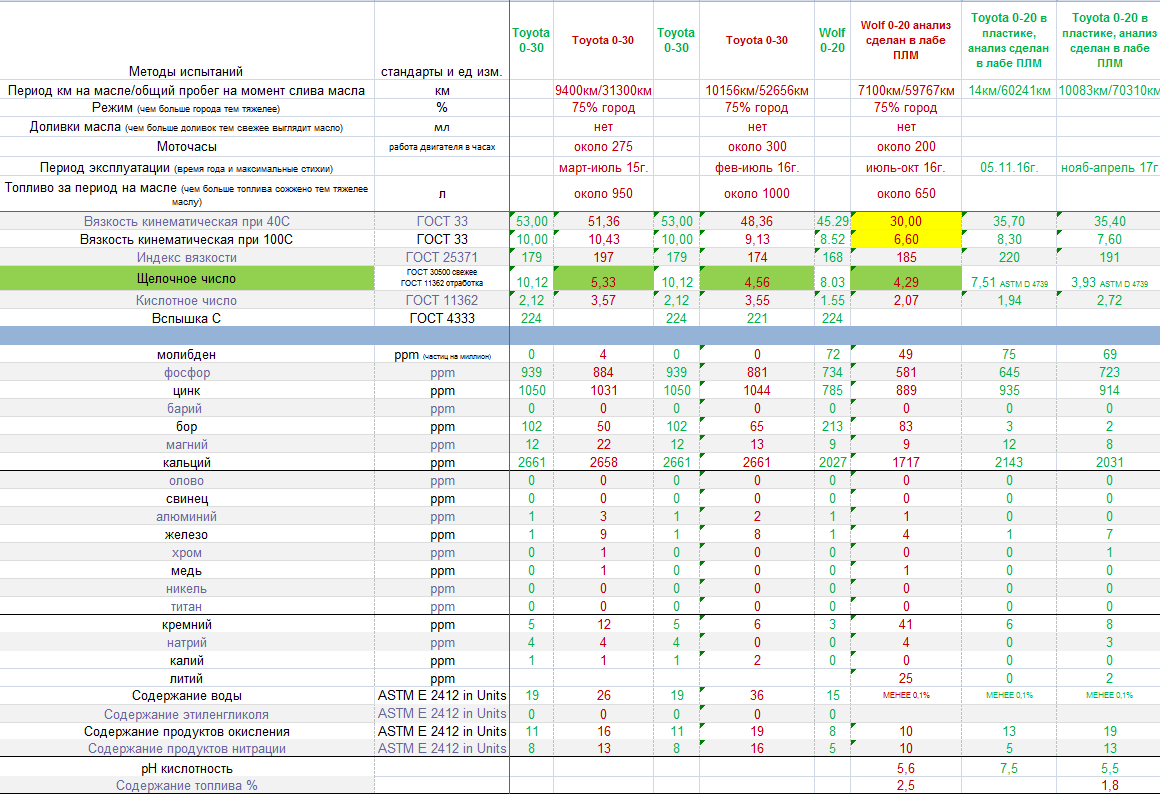Click the 'Вспышка С' row label
Viewport: 1160px width, 794px height.
click(186, 318)
